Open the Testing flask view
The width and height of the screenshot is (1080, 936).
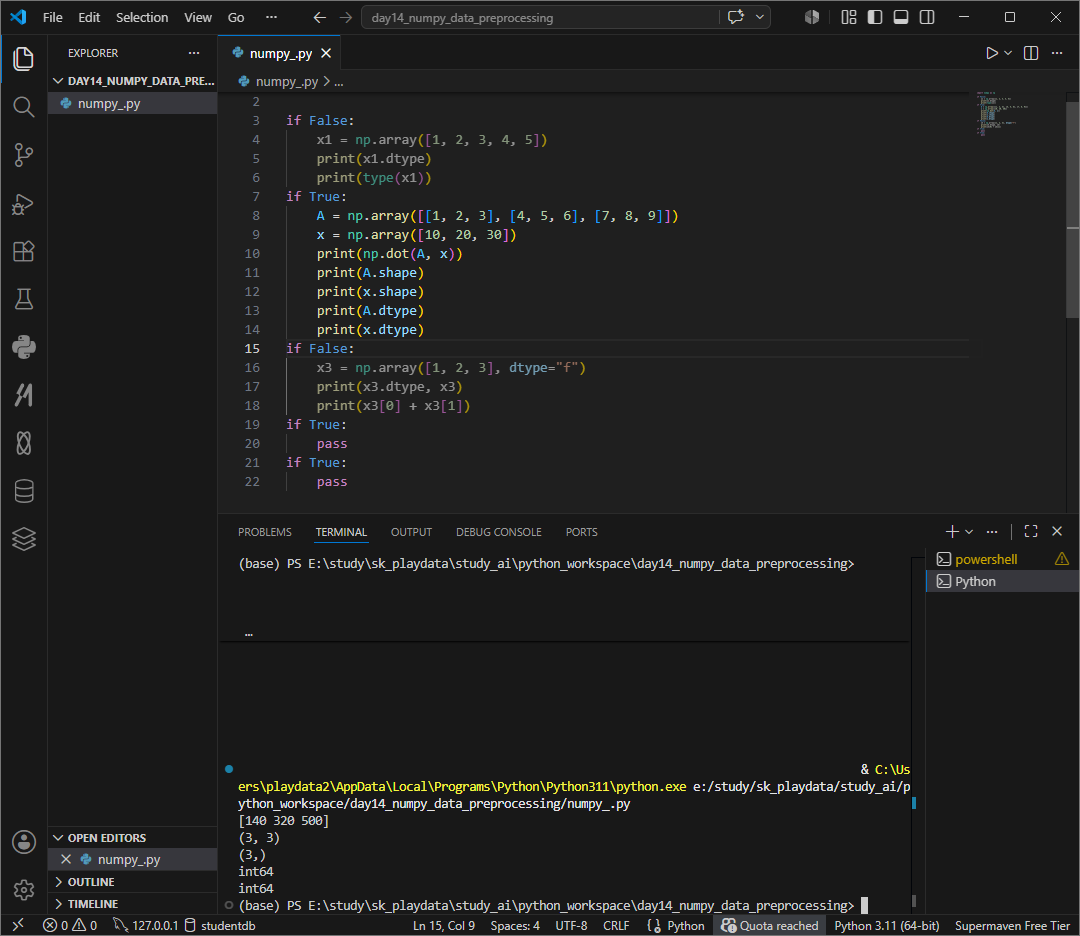tap(23, 300)
